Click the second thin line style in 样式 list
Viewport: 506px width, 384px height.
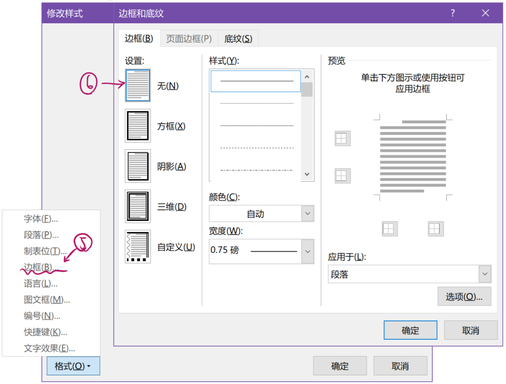point(256,103)
